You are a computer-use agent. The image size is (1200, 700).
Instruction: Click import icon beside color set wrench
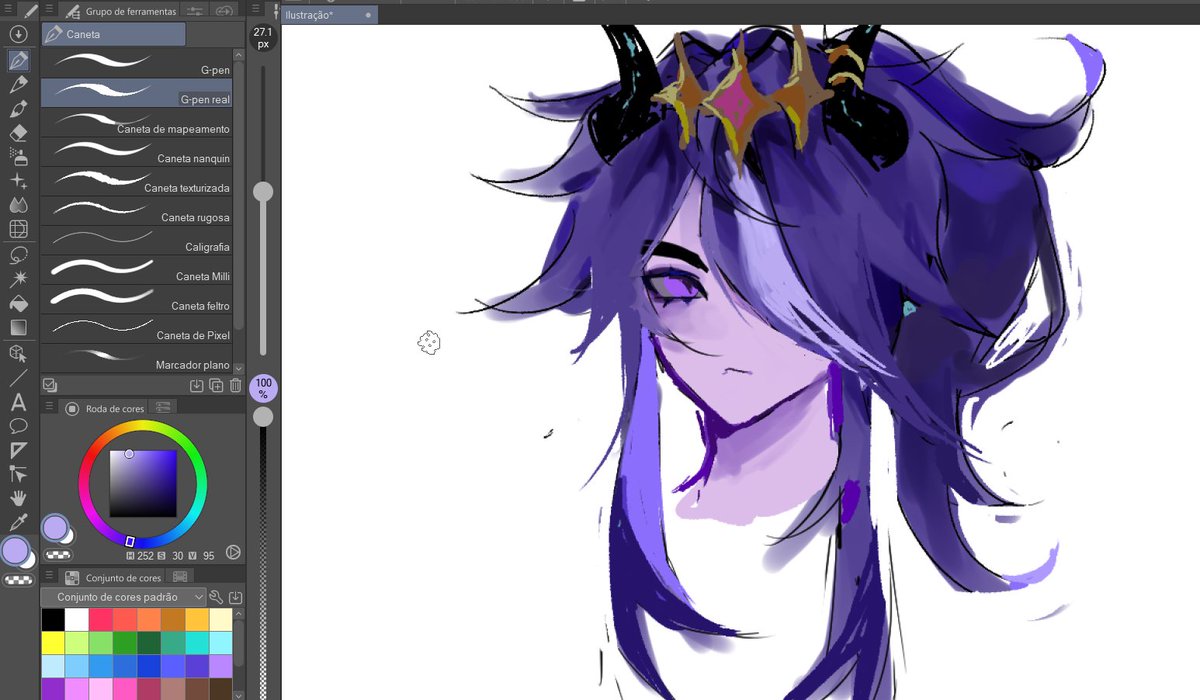(236, 597)
